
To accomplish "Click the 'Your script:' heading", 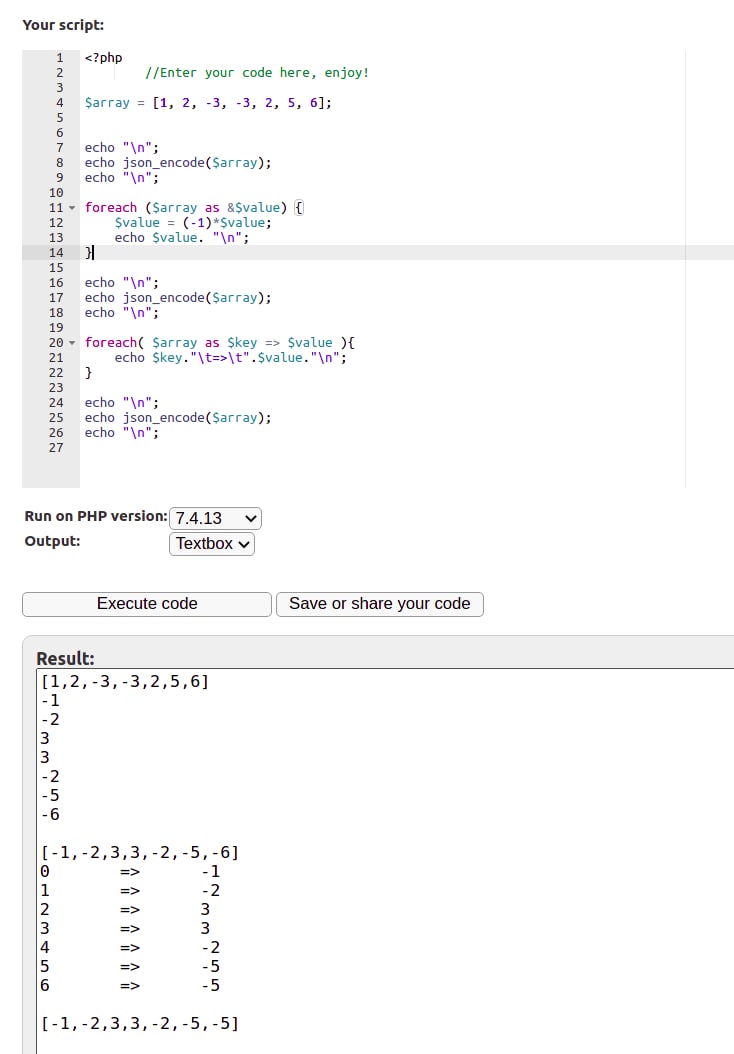I will [x=63, y=25].
